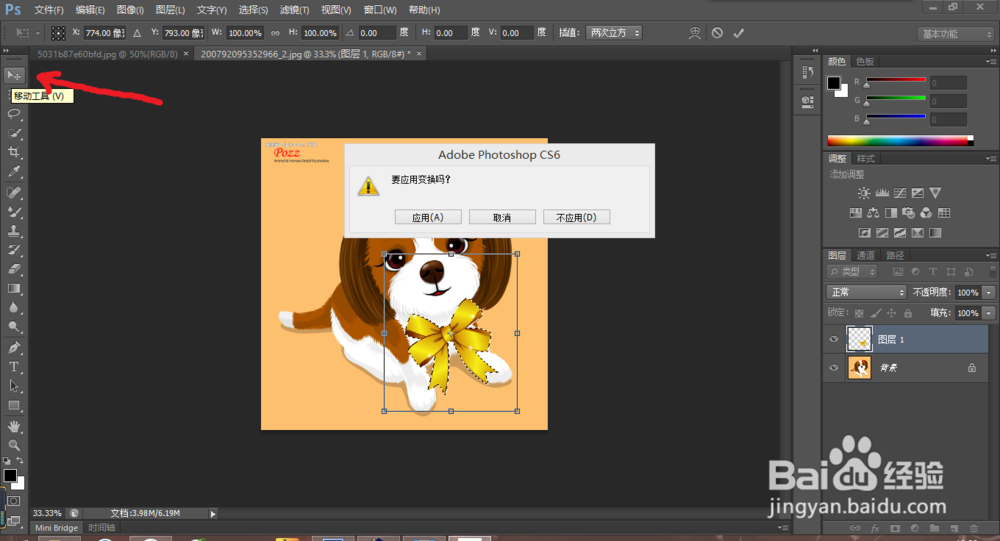The height and width of the screenshot is (541, 1000).
Task: Select the Gradient tool
Action: (14, 288)
